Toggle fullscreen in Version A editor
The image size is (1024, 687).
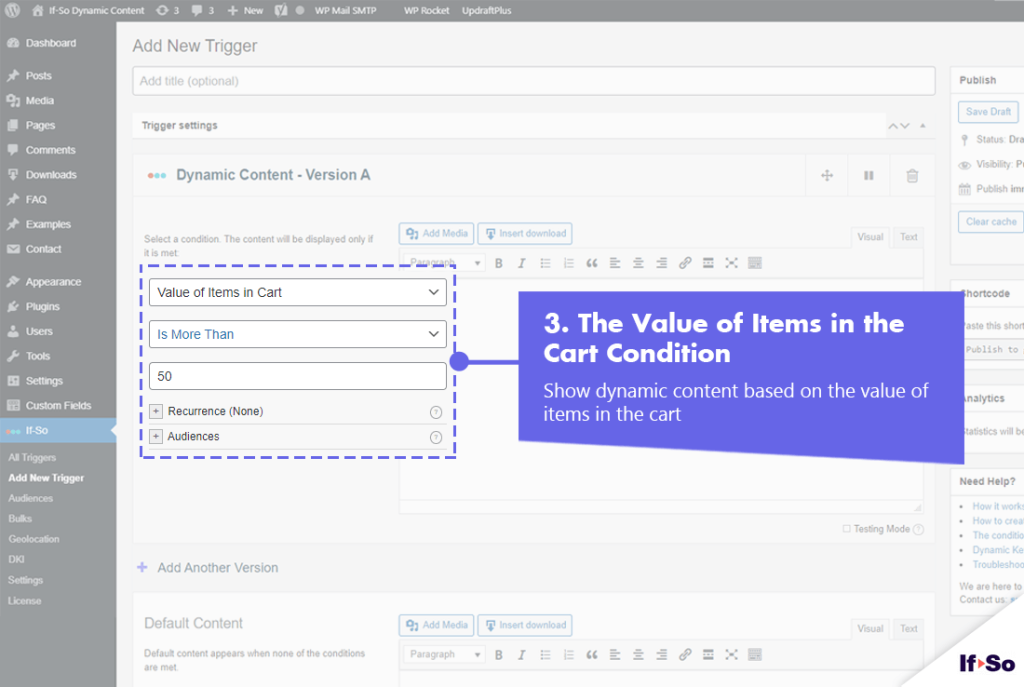pyautogui.click(x=731, y=263)
